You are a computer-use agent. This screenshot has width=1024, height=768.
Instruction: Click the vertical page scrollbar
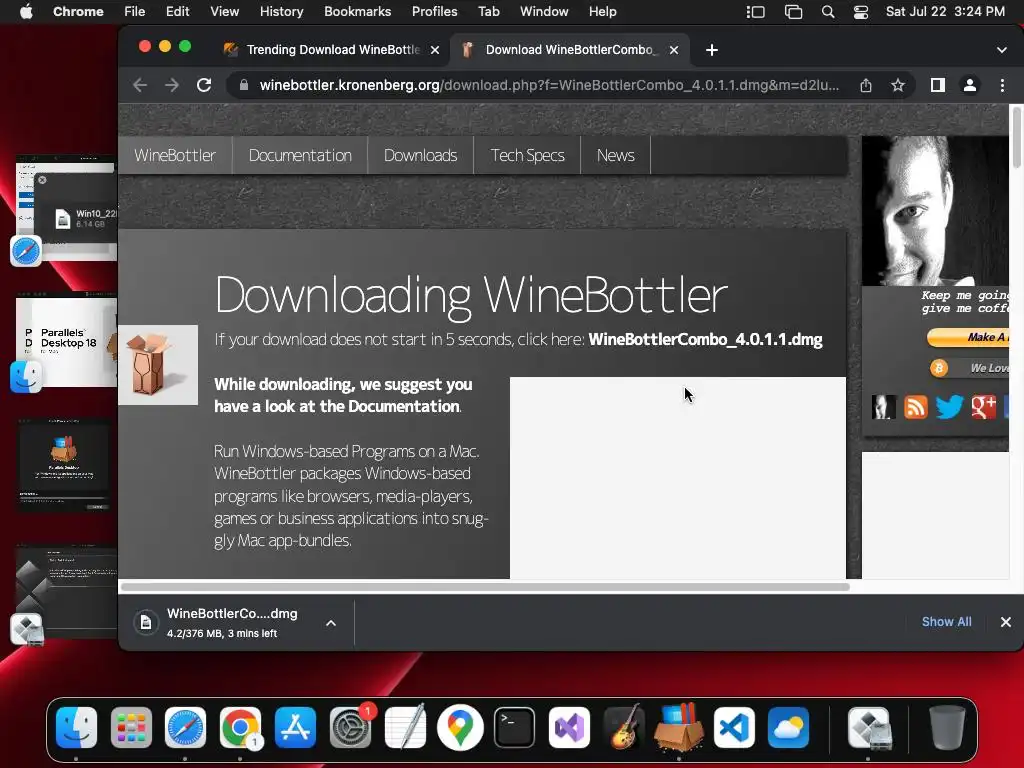point(1016,138)
